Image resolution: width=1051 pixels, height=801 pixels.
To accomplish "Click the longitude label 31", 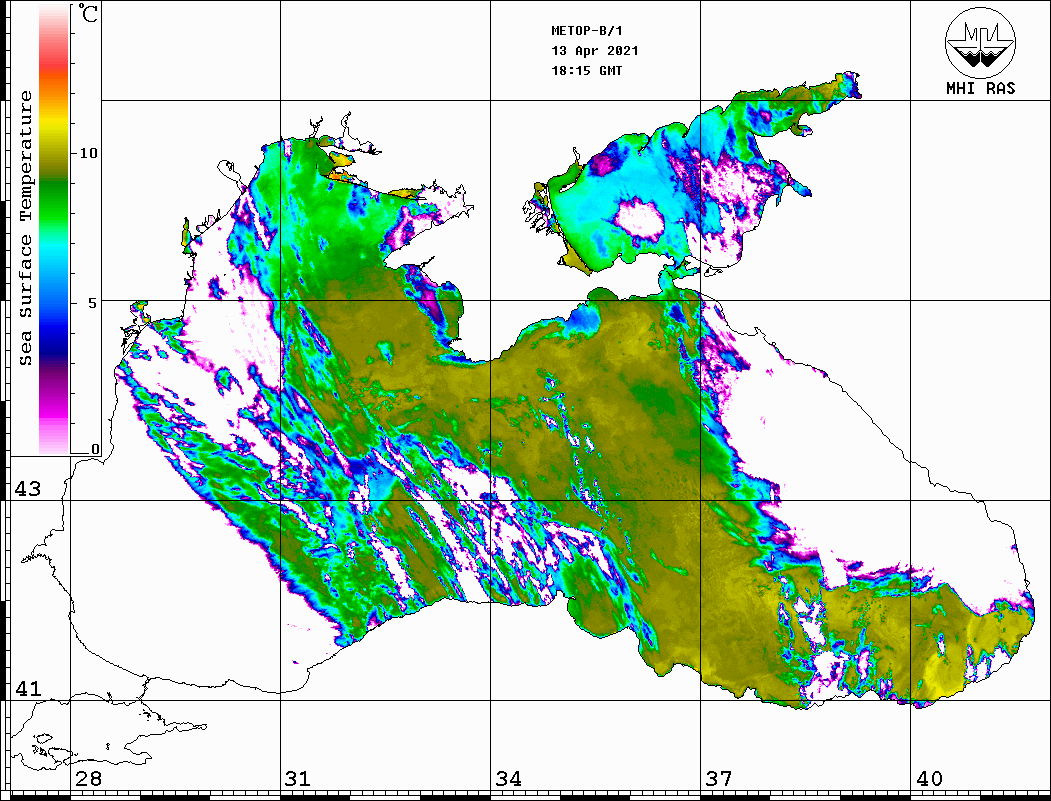I will [x=298, y=779].
